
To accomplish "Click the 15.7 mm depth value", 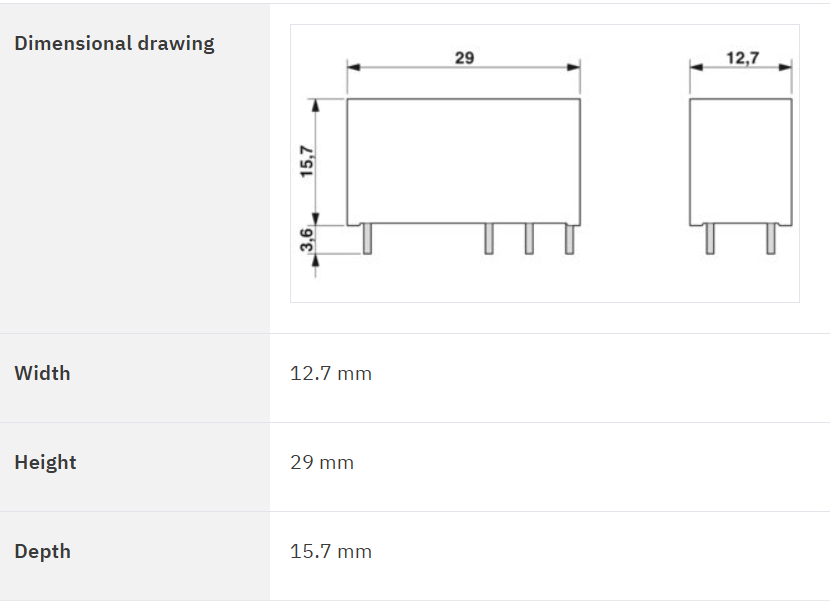I will (331, 551).
